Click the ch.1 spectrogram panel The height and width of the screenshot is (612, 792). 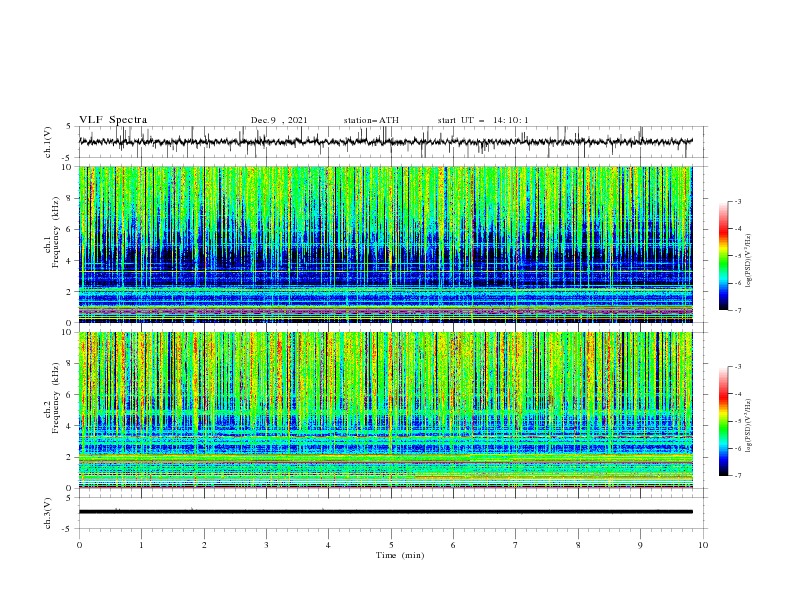385,244
